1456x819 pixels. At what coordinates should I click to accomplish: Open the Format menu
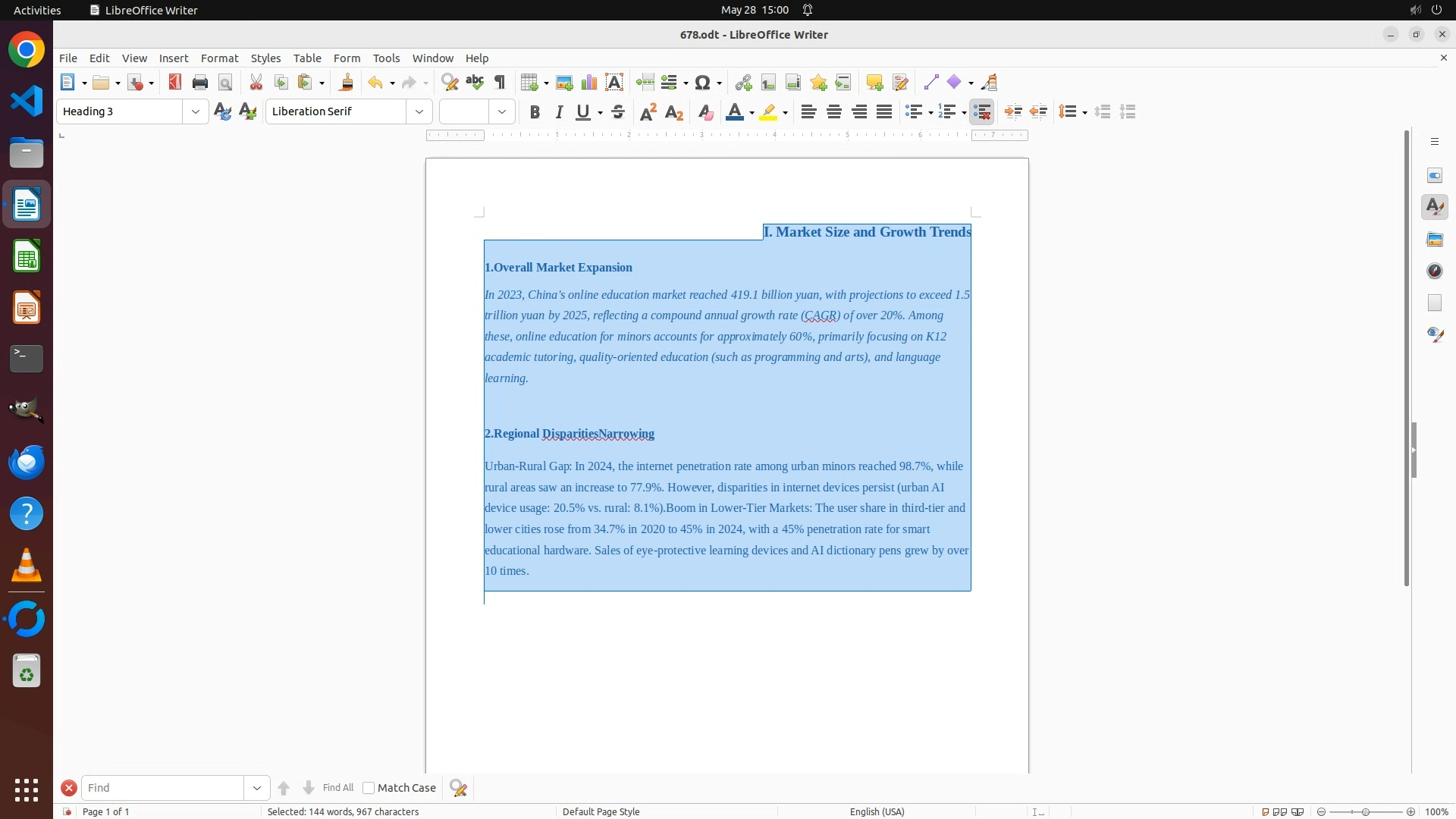(219, 58)
